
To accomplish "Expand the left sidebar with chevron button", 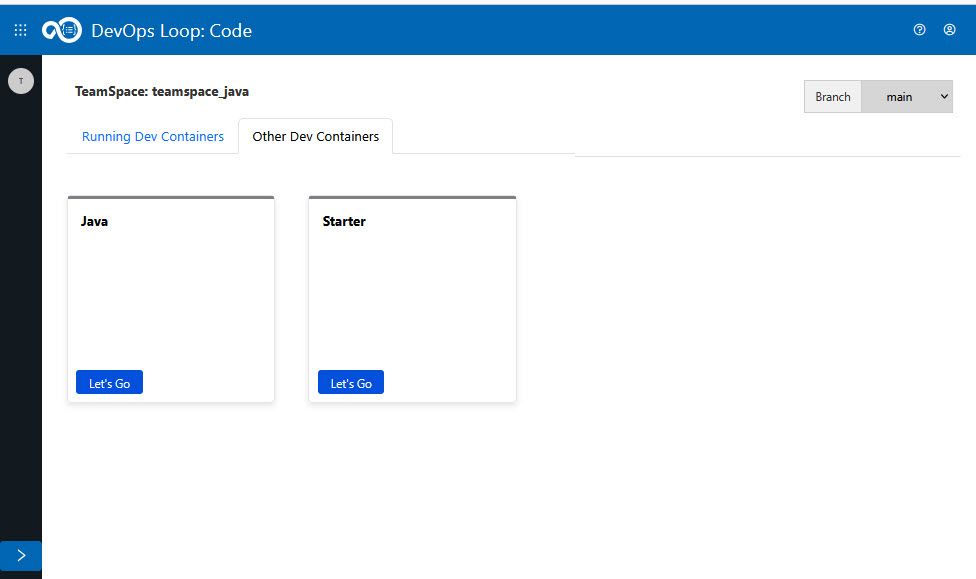I will click(21, 556).
